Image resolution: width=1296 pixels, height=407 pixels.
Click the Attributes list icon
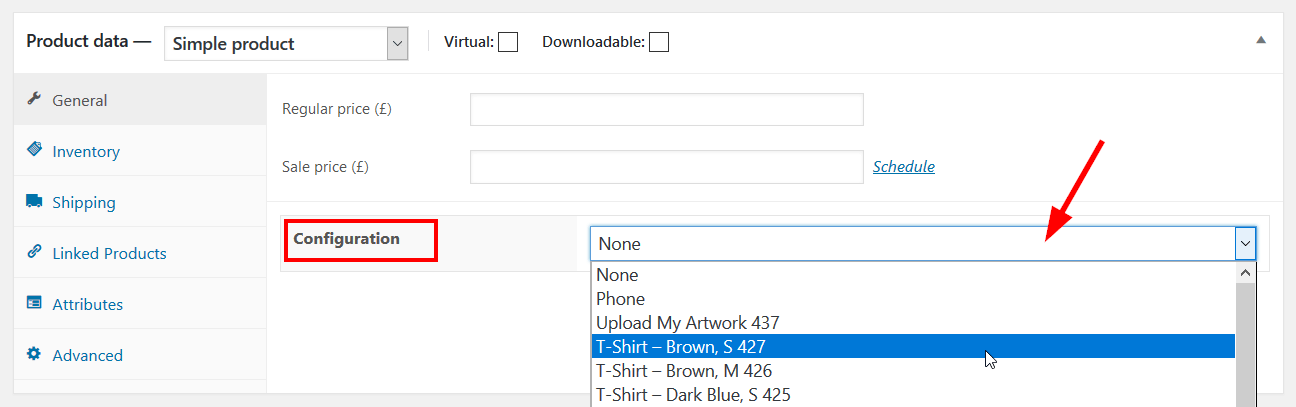[34, 303]
